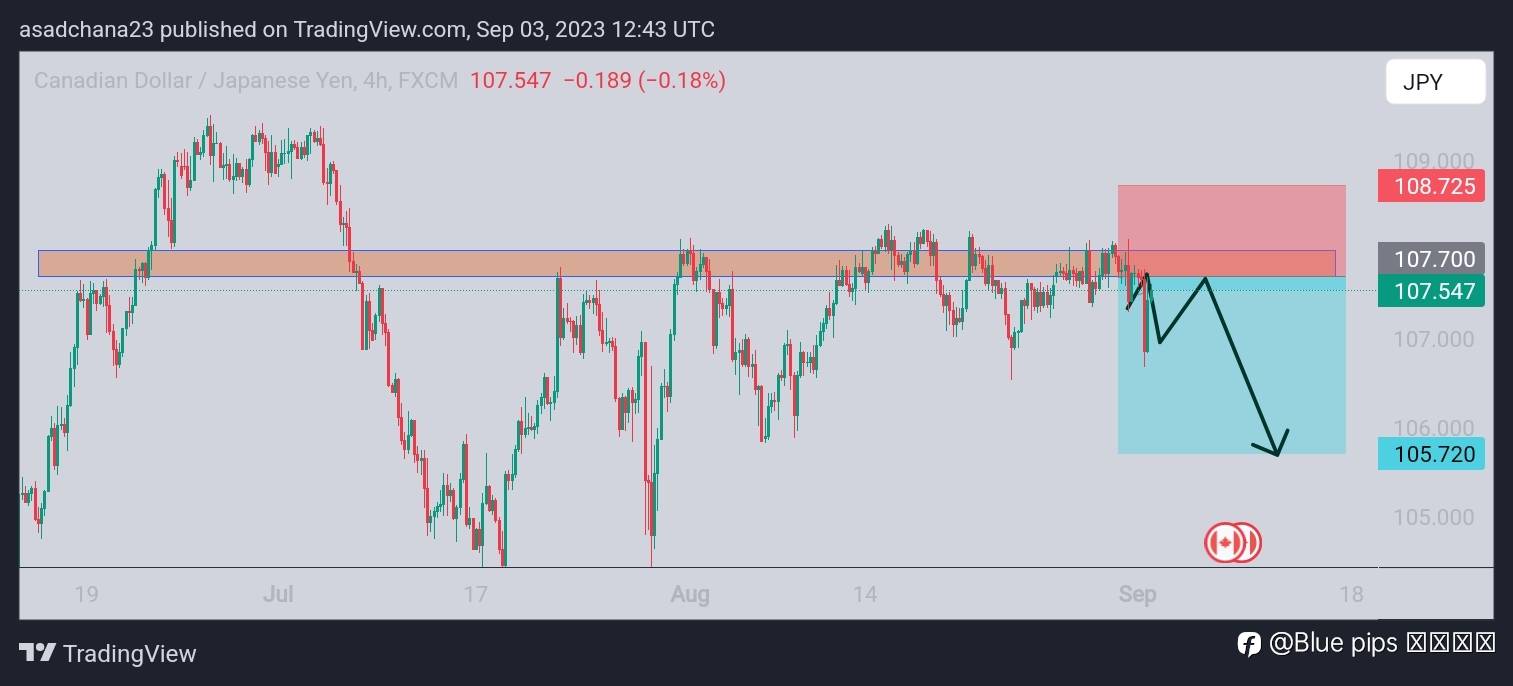Viewport: 1513px width, 686px height.
Task: Click the Facebook icon beside Blue pips
Action: coord(1248,644)
